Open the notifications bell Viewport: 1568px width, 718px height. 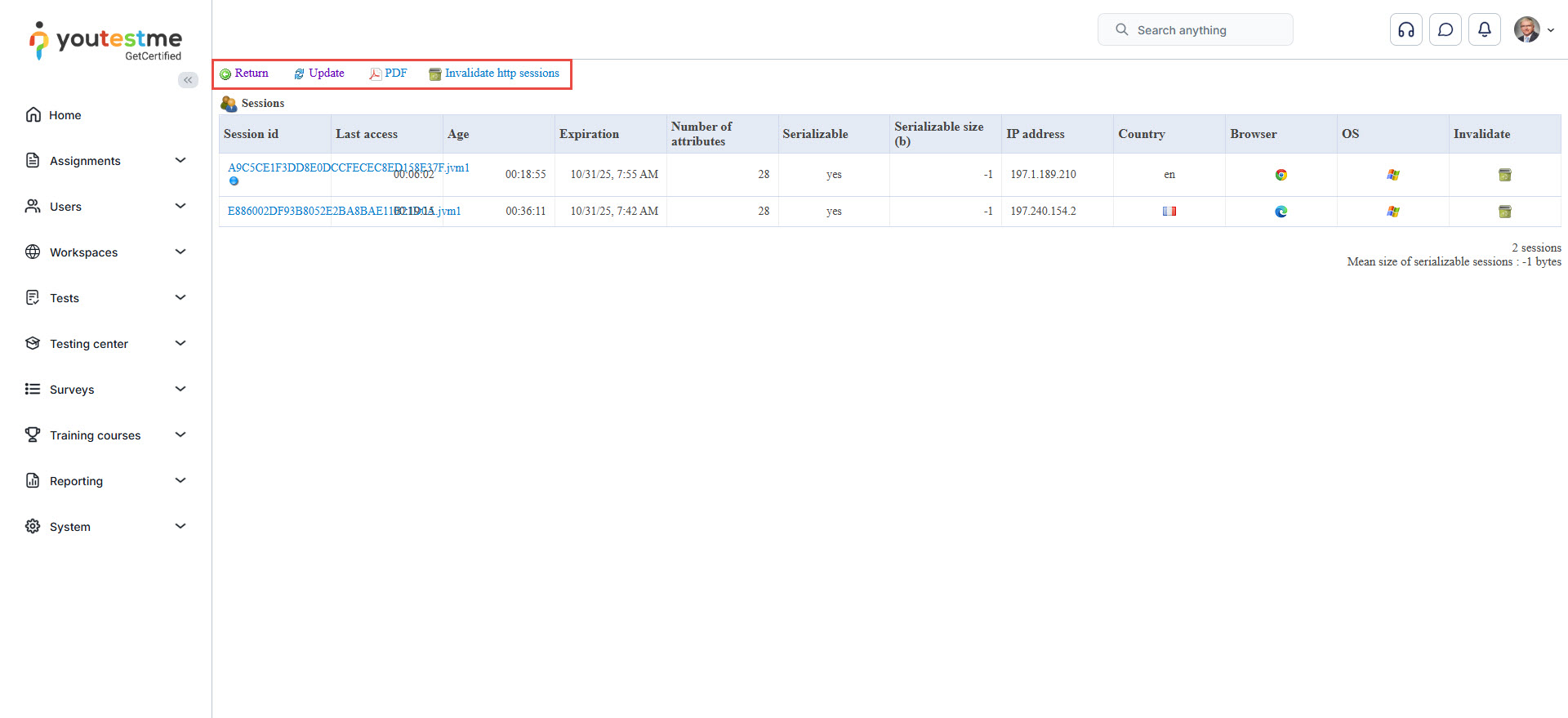click(x=1484, y=30)
